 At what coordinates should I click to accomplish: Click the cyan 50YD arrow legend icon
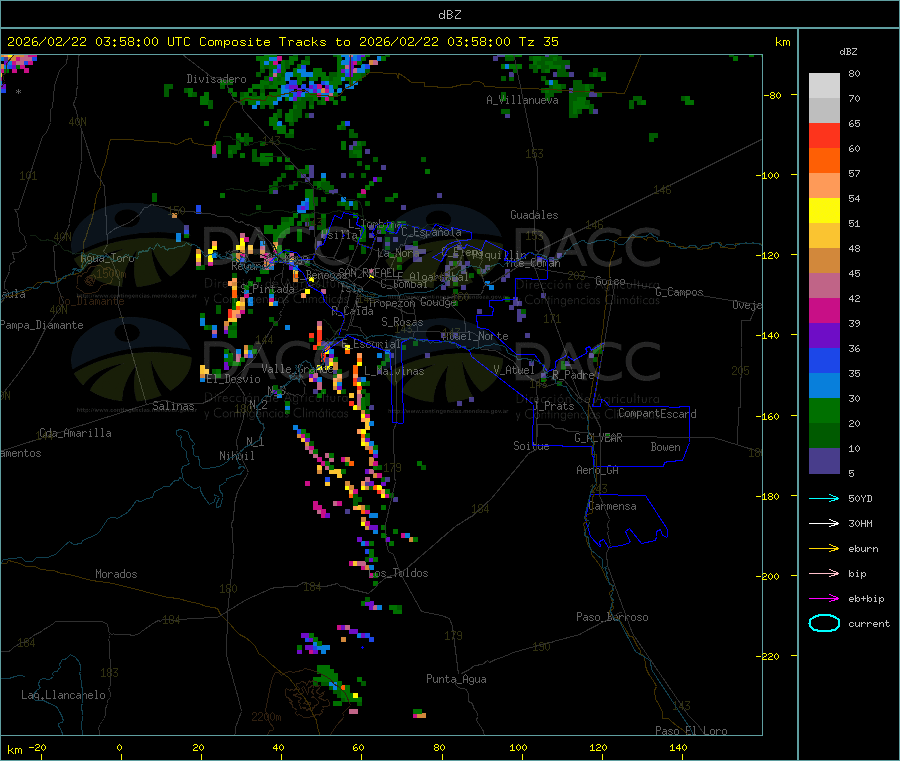point(824,498)
